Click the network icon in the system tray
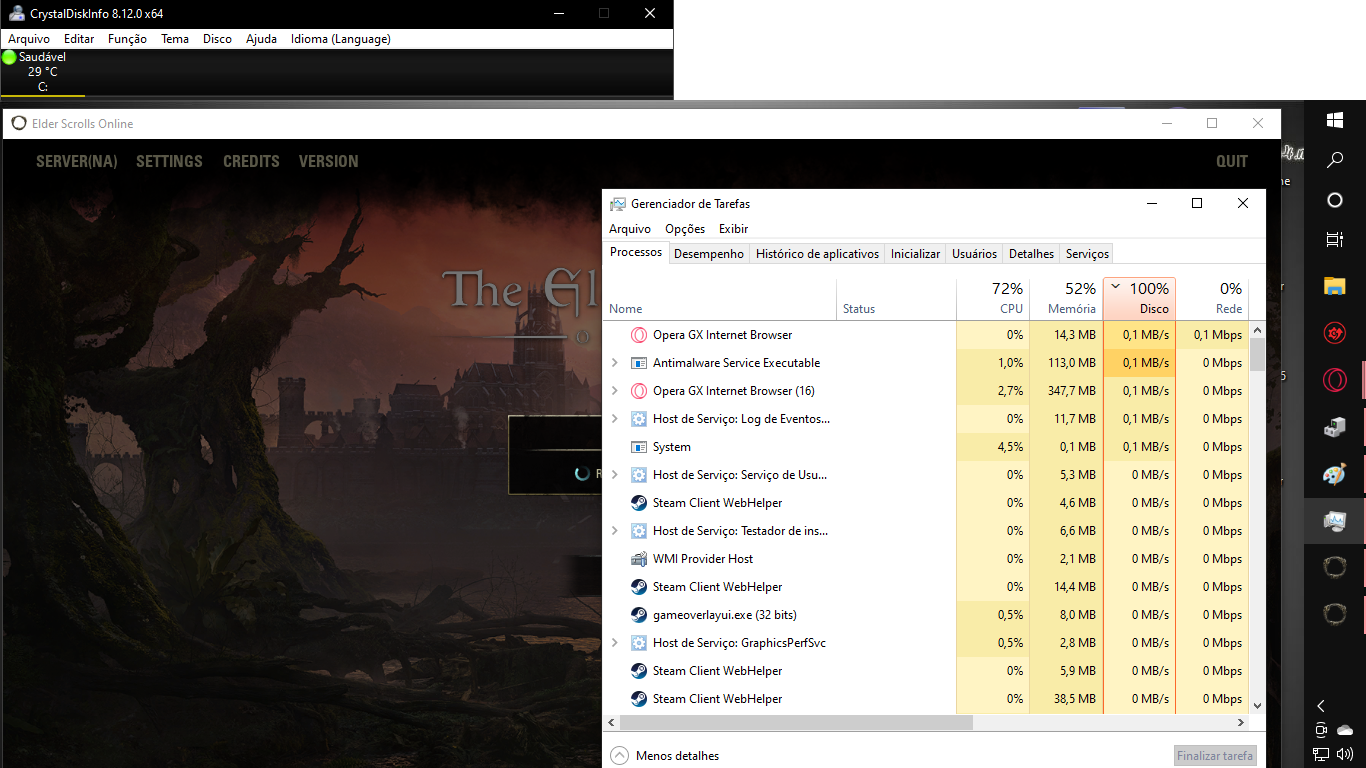 click(1321, 753)
